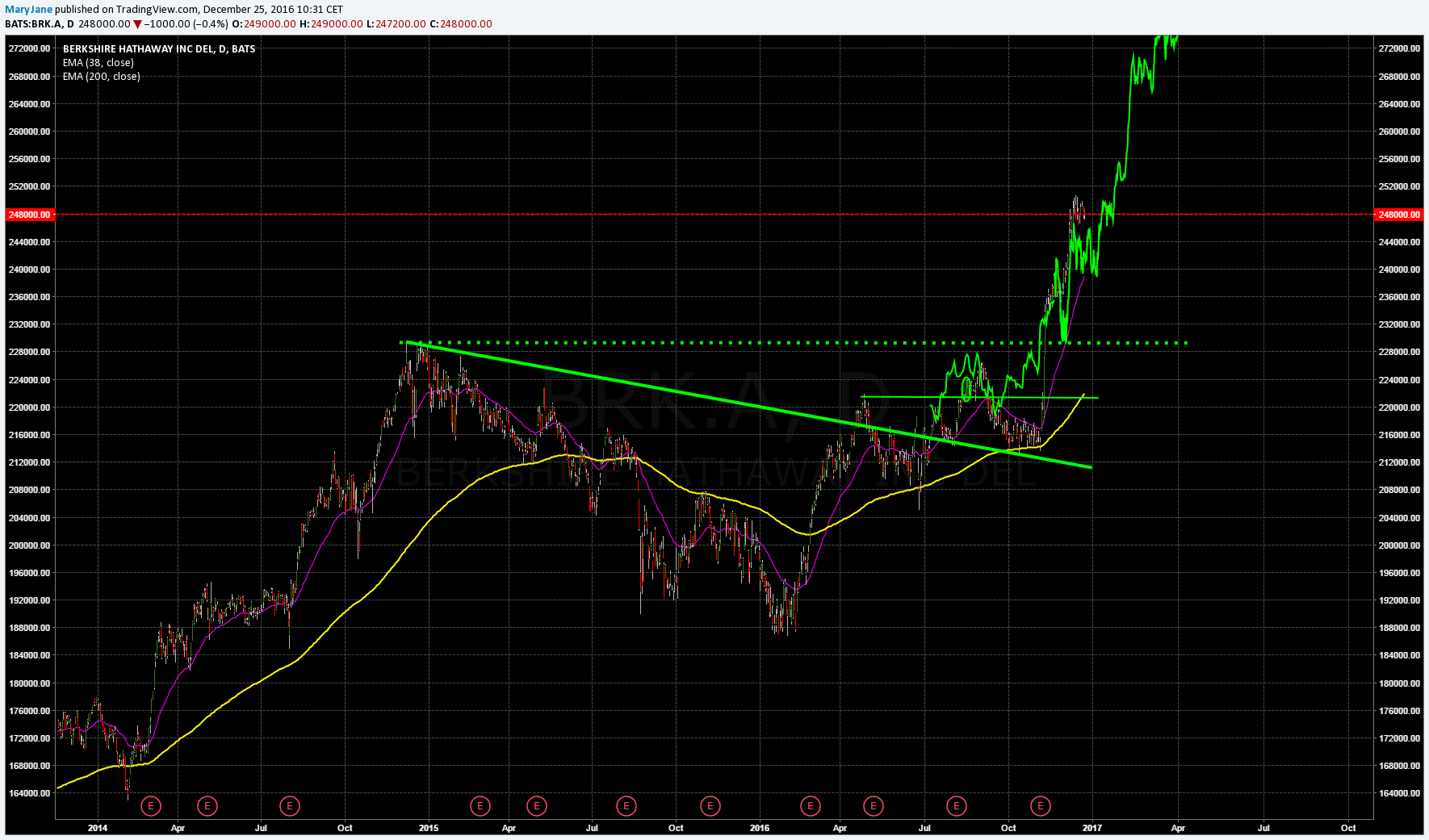Viewport: 1429px width, 840px height.
Task: Click 164000.00 on the right price scale
Action: 1398,793
